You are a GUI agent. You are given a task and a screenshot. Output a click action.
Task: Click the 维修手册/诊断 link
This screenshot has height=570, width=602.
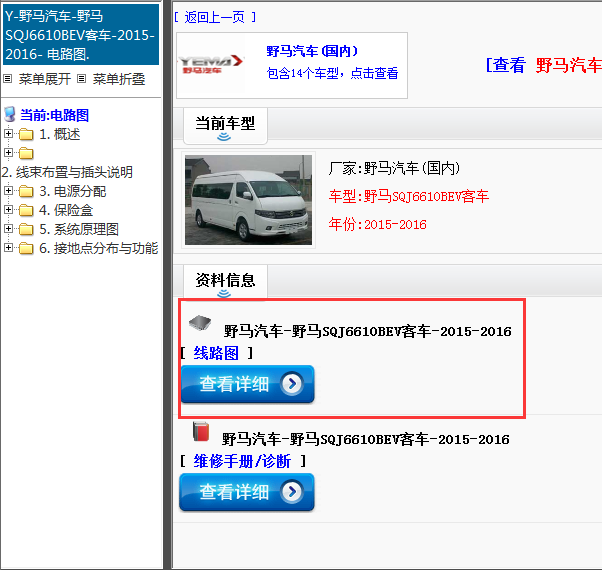click(242, 461)
